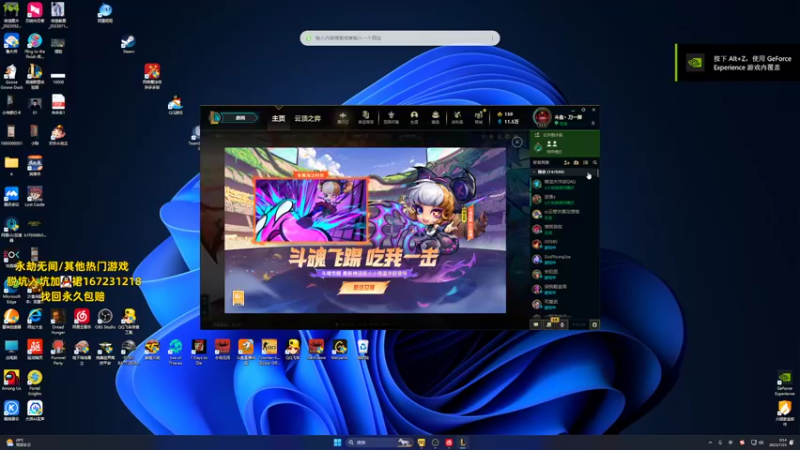Click the Windows Start button on taskbar
The image size is (800, 450).
tap(337, 442)
